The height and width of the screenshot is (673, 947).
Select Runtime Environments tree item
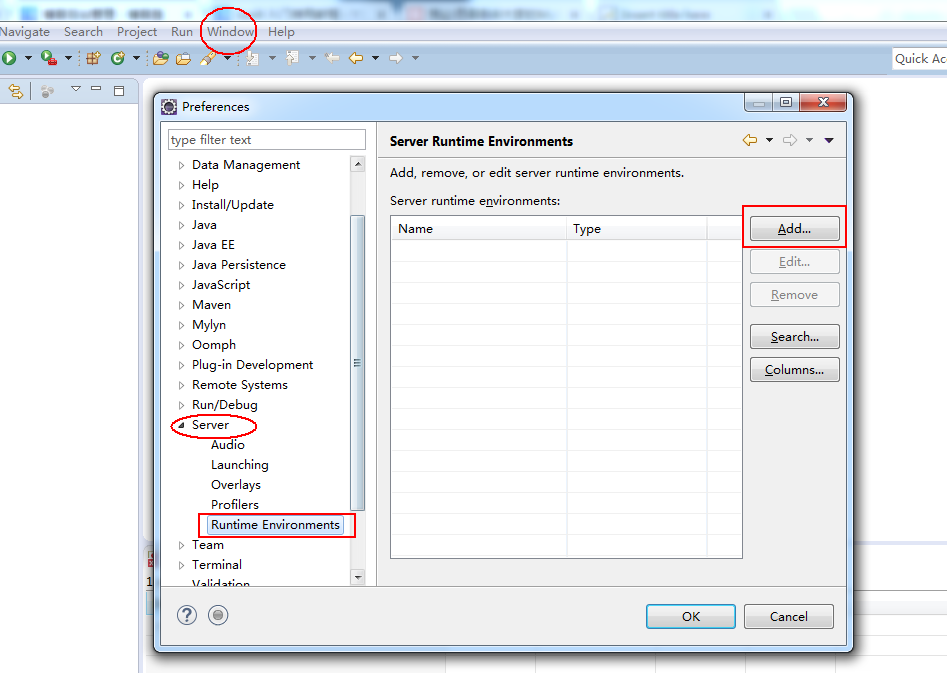point(275,525)
